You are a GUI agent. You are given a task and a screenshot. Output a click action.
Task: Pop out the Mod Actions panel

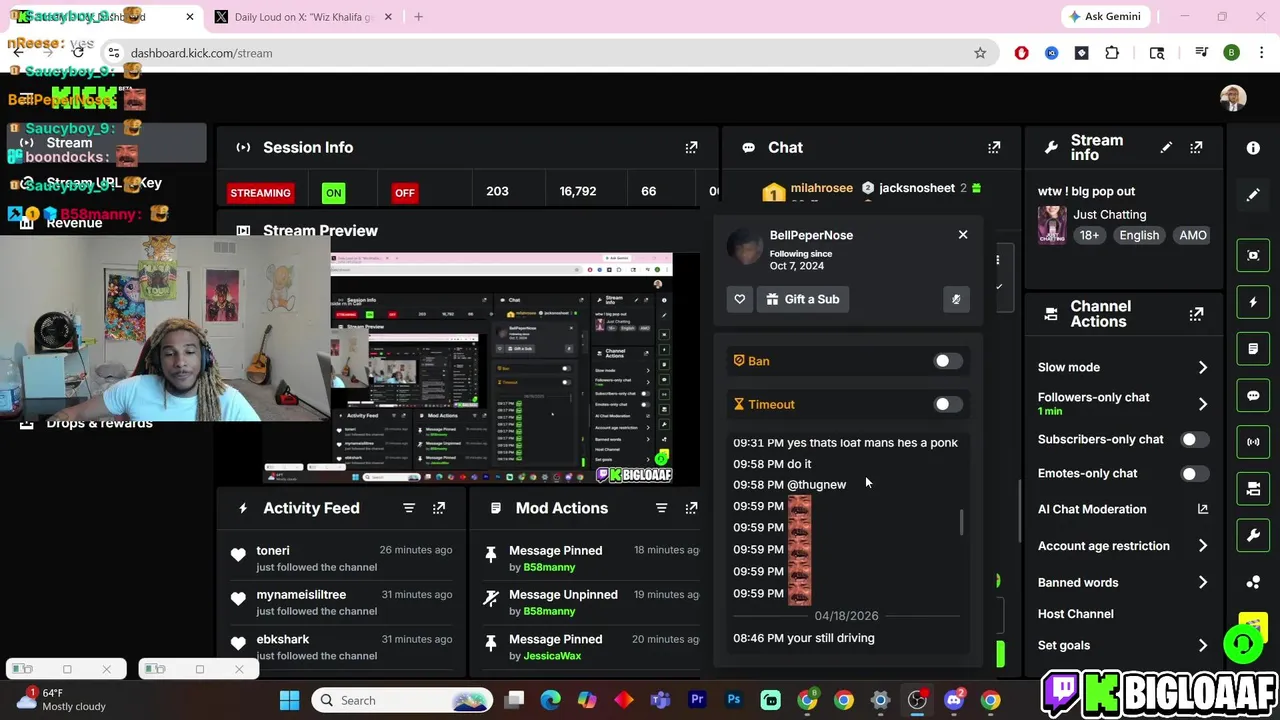pos(691,508)
